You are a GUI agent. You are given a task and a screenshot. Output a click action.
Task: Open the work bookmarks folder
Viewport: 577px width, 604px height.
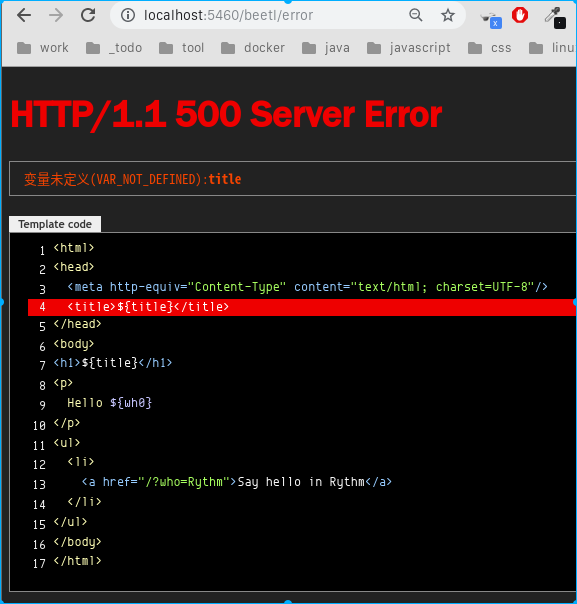coord(43,48)
